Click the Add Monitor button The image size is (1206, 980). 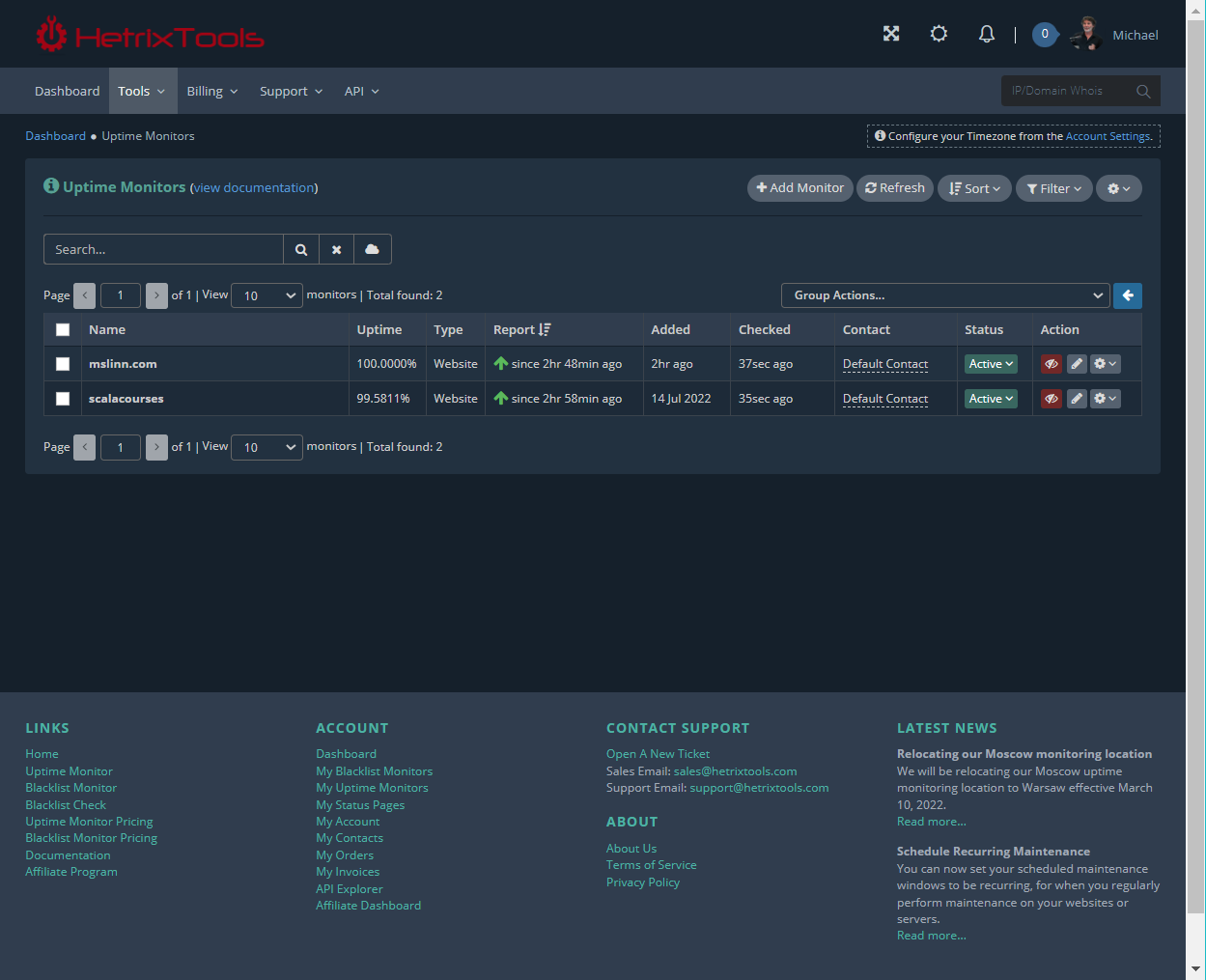[x=799, y=188]
